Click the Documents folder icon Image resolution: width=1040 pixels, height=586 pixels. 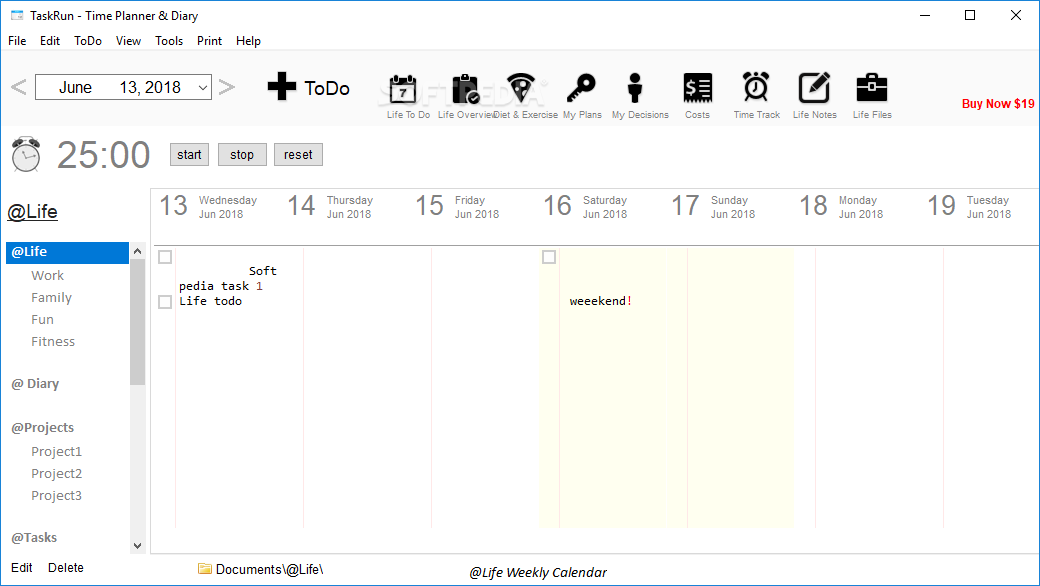[205, 569]
